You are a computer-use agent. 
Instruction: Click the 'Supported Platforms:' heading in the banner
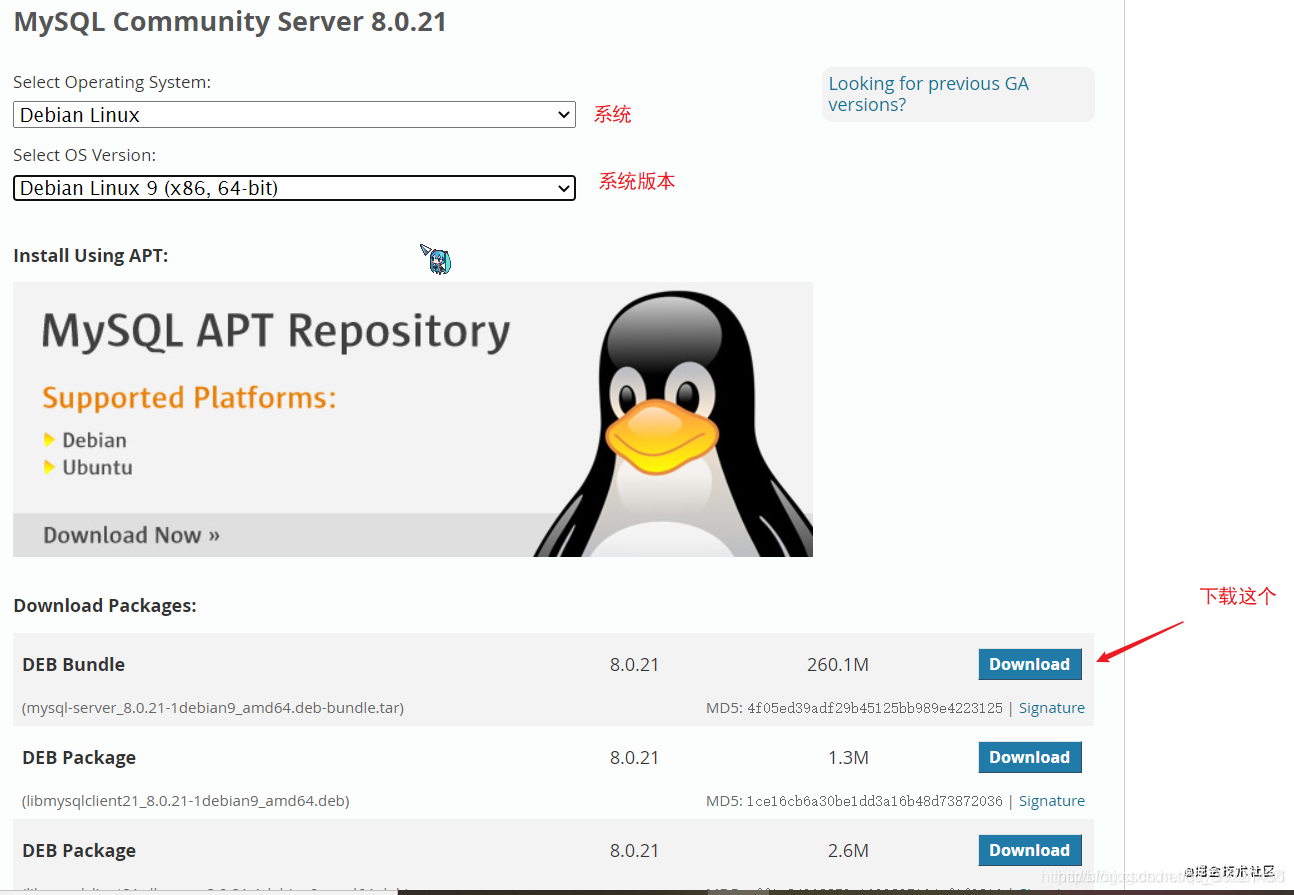tap(189, 398)
